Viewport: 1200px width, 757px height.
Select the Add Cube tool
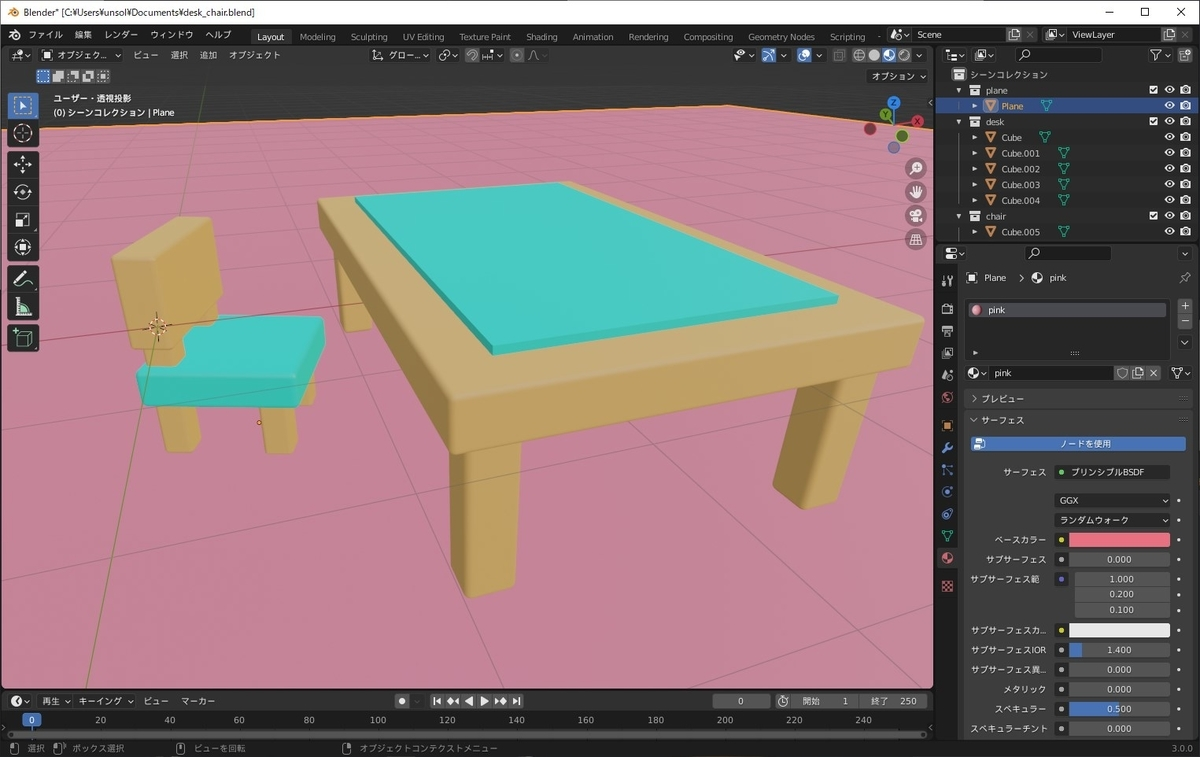coord(23,338)
